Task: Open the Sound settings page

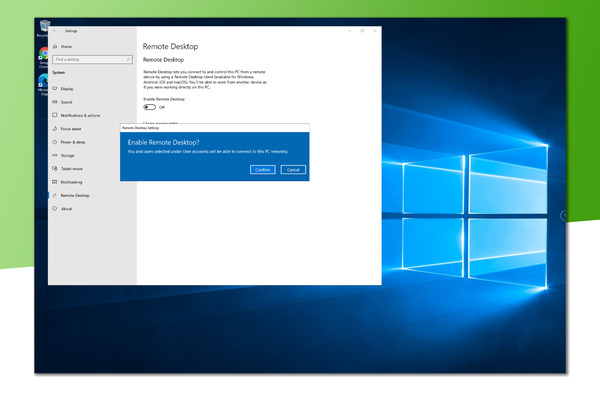Action: (x=66, y=102)
